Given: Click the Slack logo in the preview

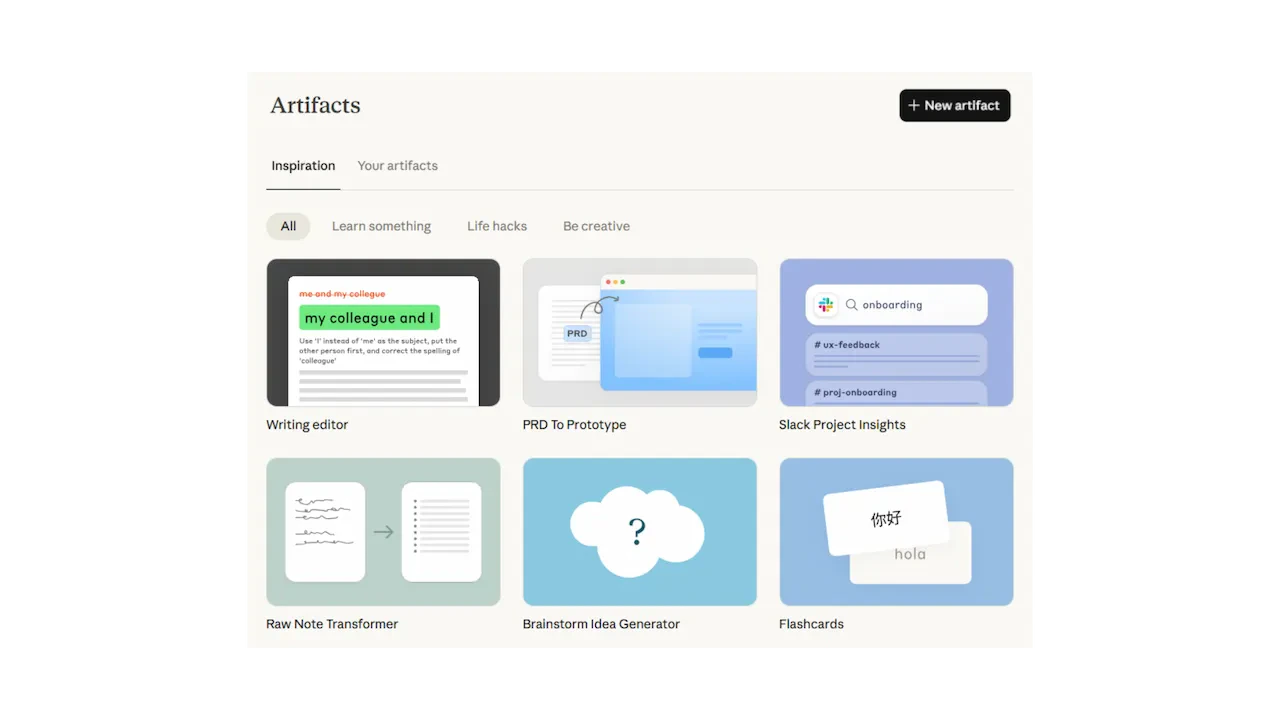Looking at the screenshot, I should (x=825, y=304).
